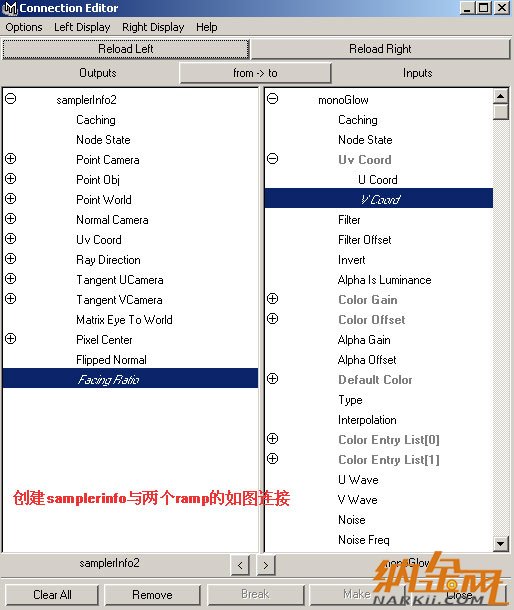Screen dimensions: 514x610
Task: Expand Pixel Center output attribute
Action: [x=11, y=338]
